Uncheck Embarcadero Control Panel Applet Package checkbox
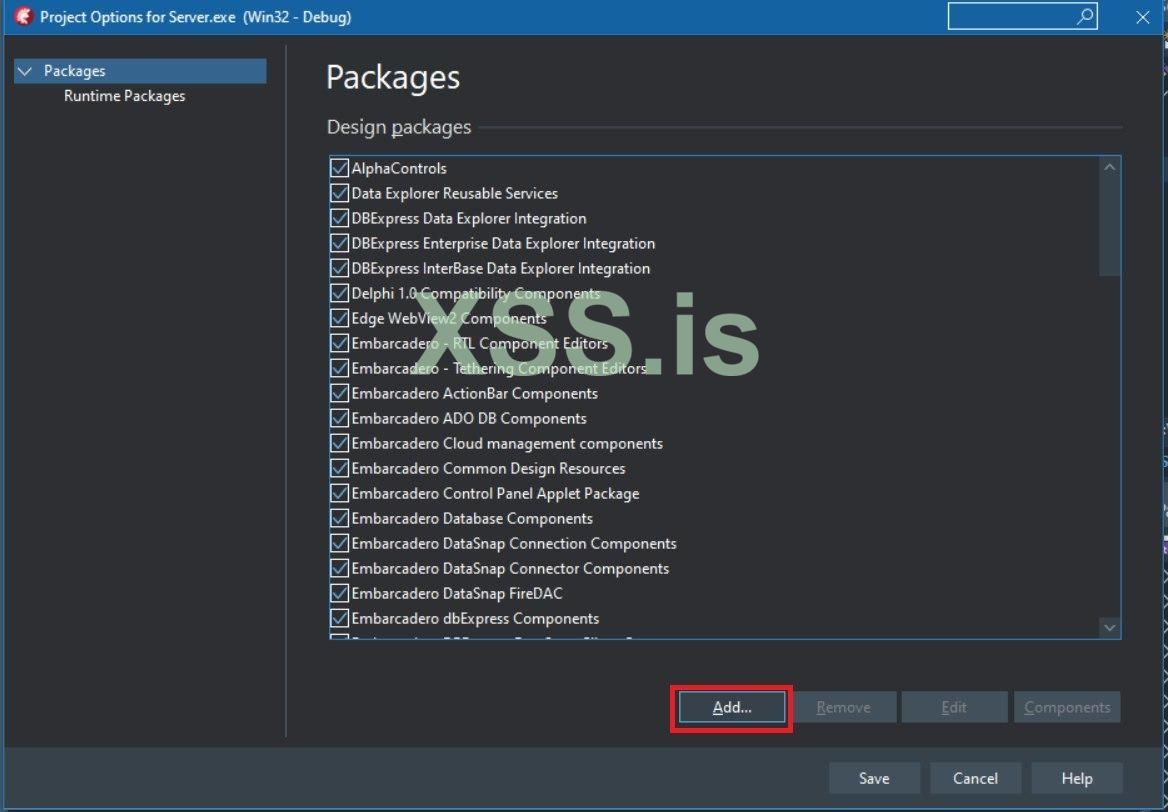Image resolution: width=1168 pixels, height=812 pixels. [339, 493]
